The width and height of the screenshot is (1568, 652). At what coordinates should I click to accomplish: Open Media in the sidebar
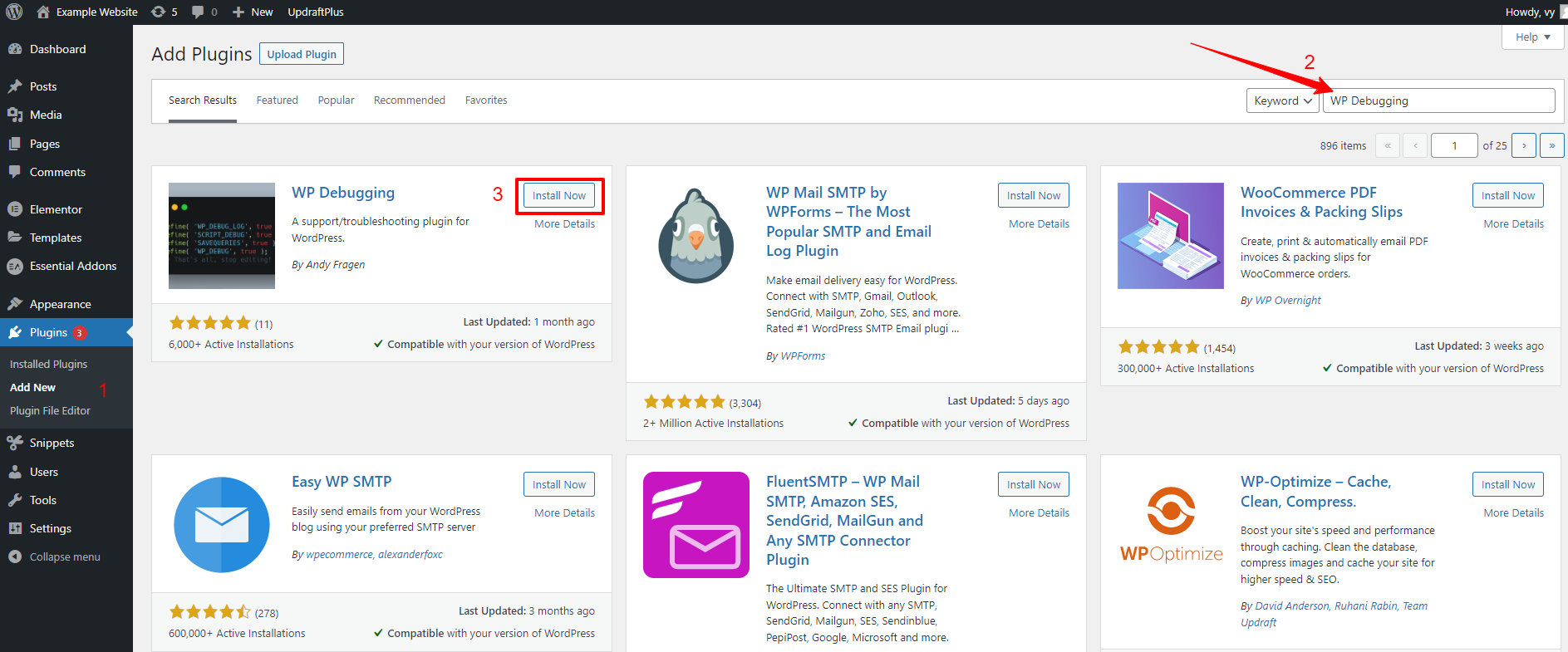tap(46, 115)
